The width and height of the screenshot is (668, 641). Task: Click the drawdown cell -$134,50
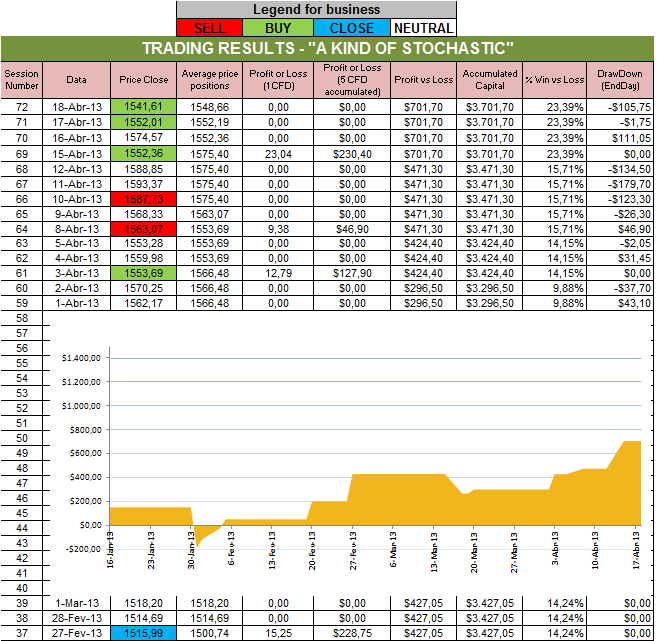(x=620, y=169)
